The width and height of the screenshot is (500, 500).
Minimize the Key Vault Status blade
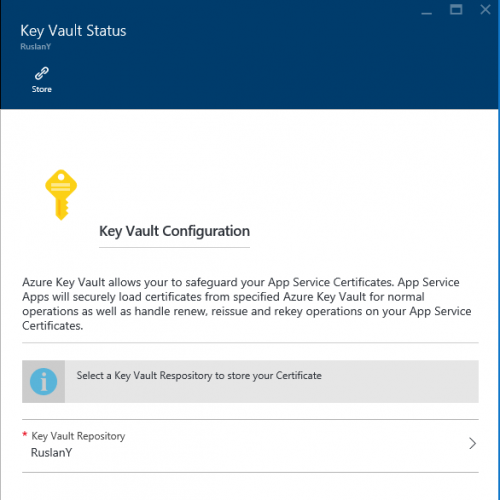click(x=427, y=13)
